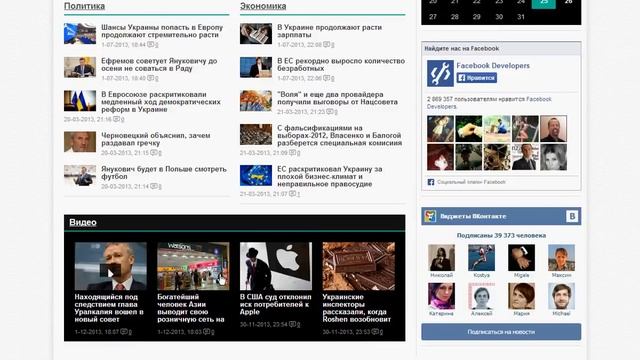640x360 pixels.
Task: Open the 'Богатейший человек Азии' video thumbnail
Action: coord(193,266)
